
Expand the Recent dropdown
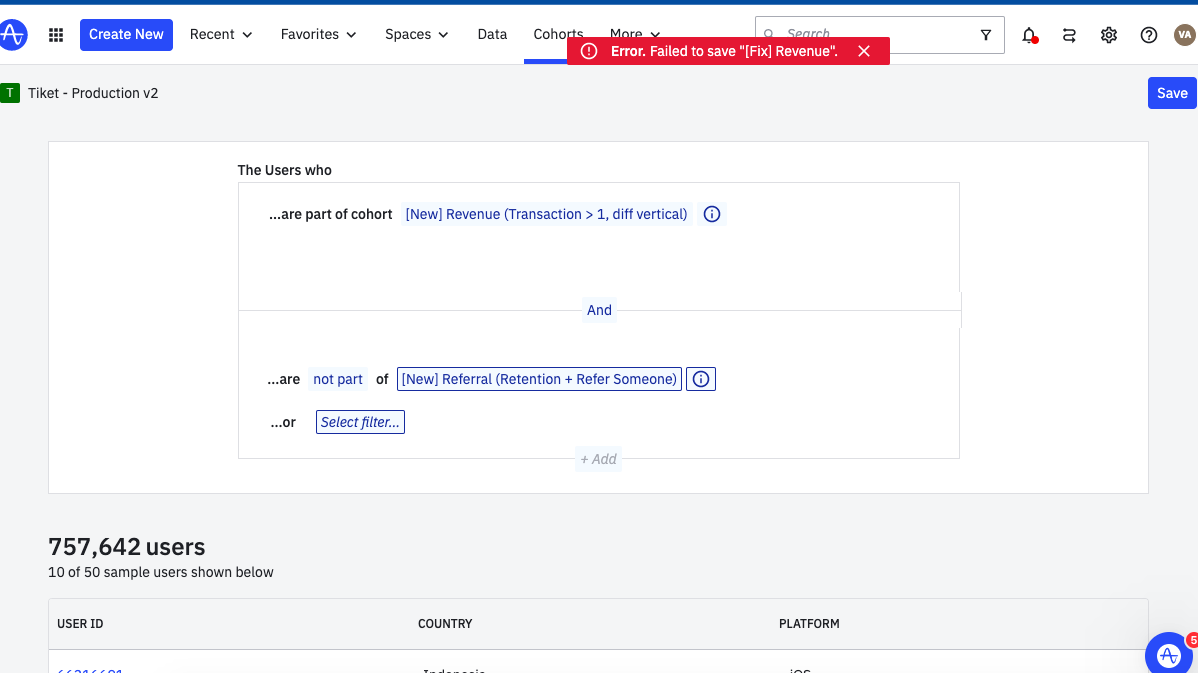pos(221,34)
